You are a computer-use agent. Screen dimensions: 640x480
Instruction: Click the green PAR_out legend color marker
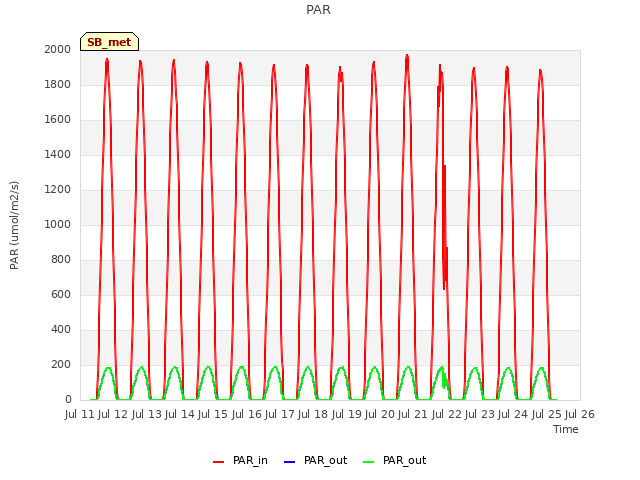(368, 462)
